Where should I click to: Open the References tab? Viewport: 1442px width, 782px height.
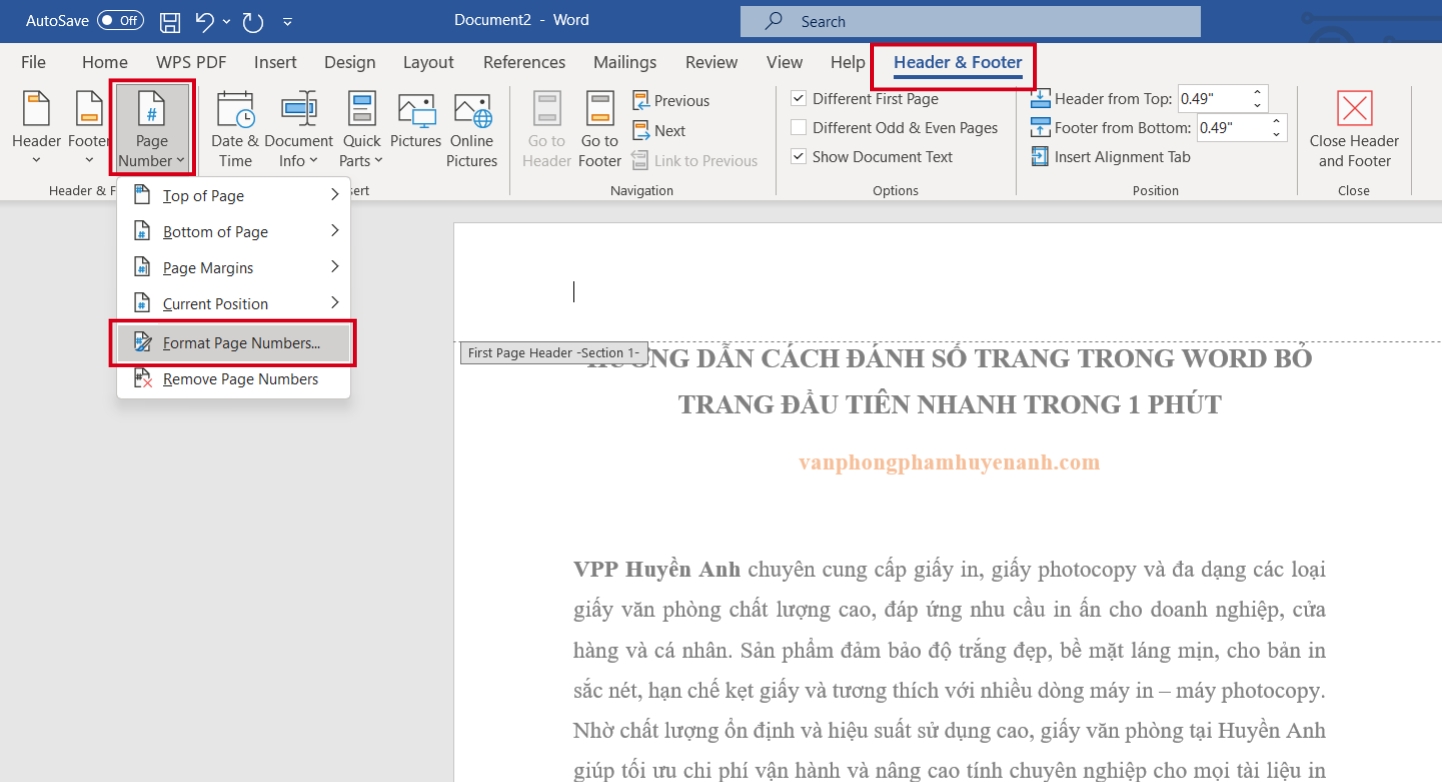[524, 62]
